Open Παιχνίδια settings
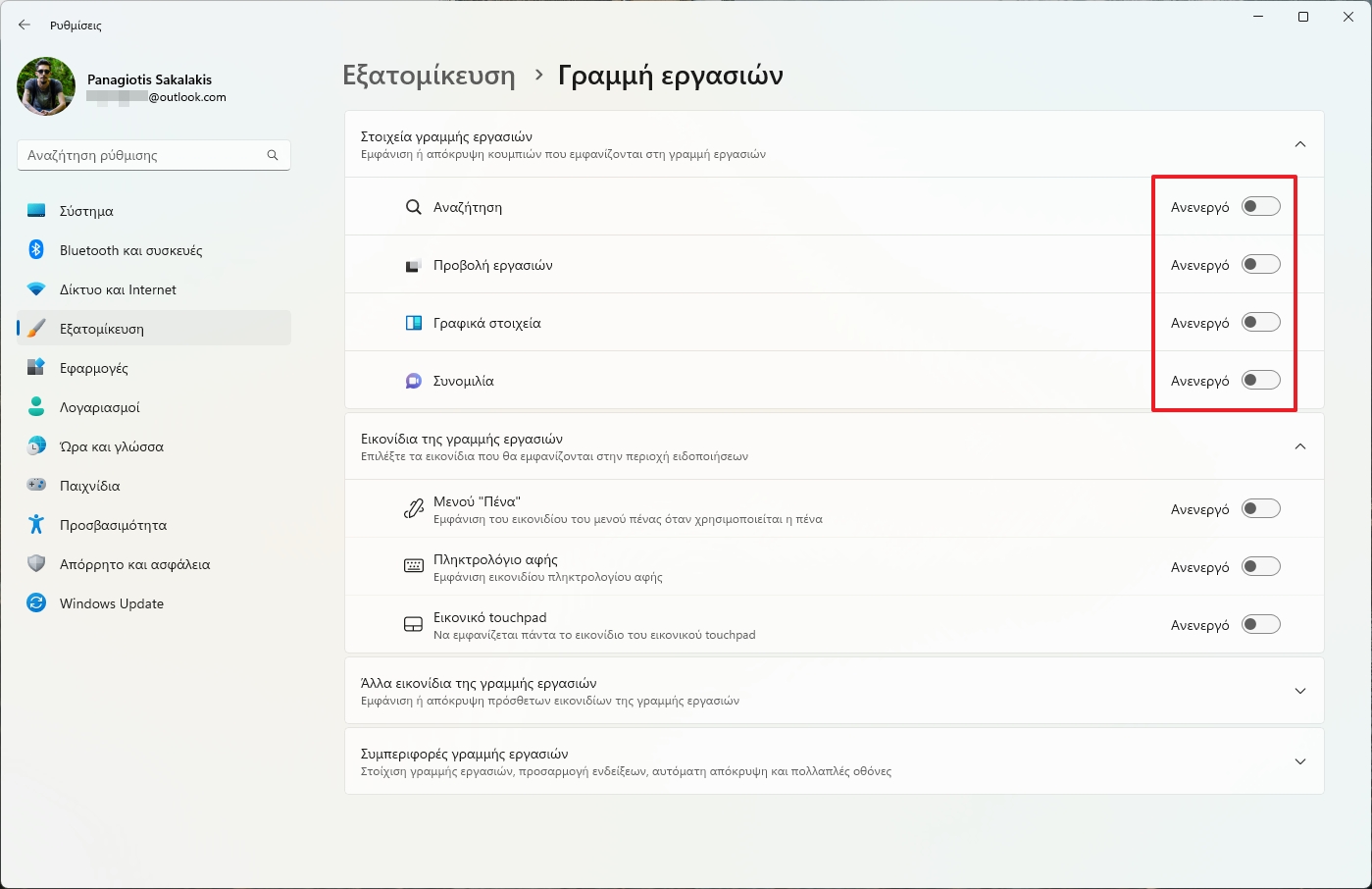This screenshot has height=889, width=1372. [97, 485]
